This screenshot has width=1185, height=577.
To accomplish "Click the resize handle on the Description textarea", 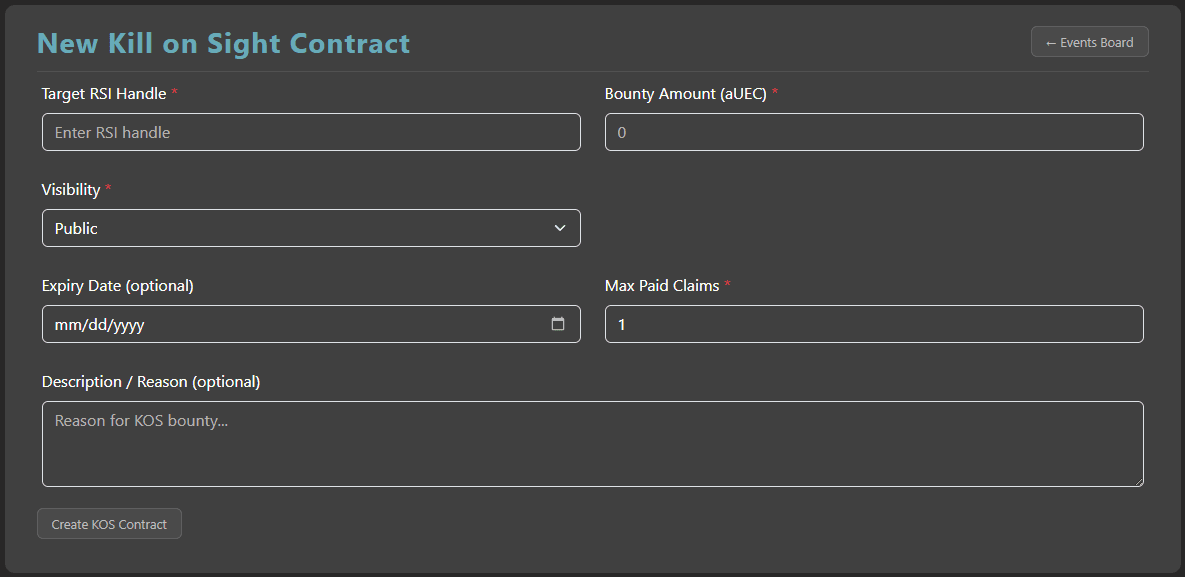I will 1139,482.
